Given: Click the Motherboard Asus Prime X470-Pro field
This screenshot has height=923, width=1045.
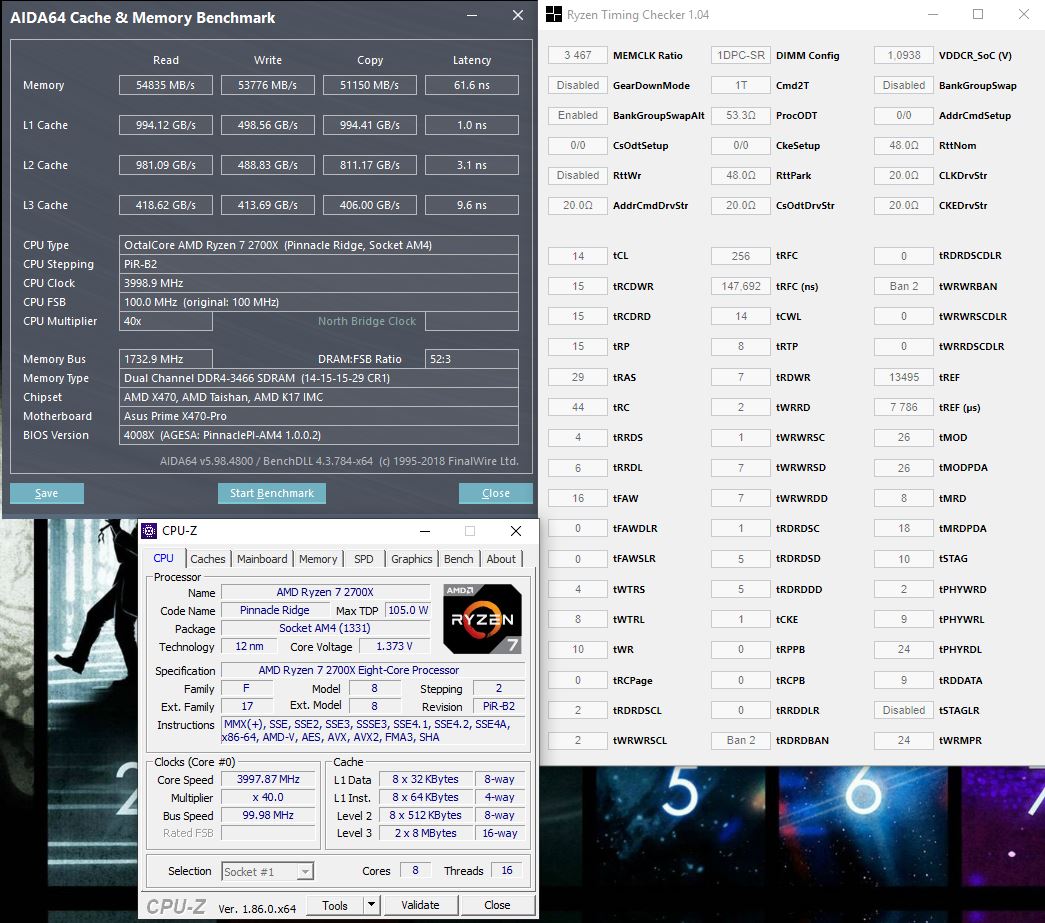Looking at the screenshot, I should click(x=319, y=416).
